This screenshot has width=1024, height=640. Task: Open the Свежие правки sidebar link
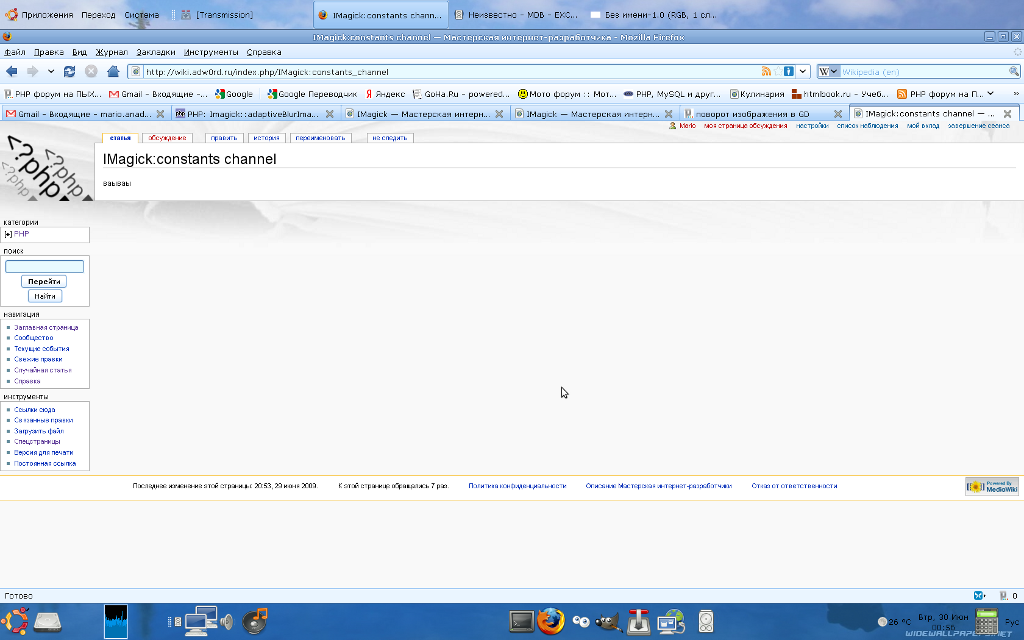[38, 359]
